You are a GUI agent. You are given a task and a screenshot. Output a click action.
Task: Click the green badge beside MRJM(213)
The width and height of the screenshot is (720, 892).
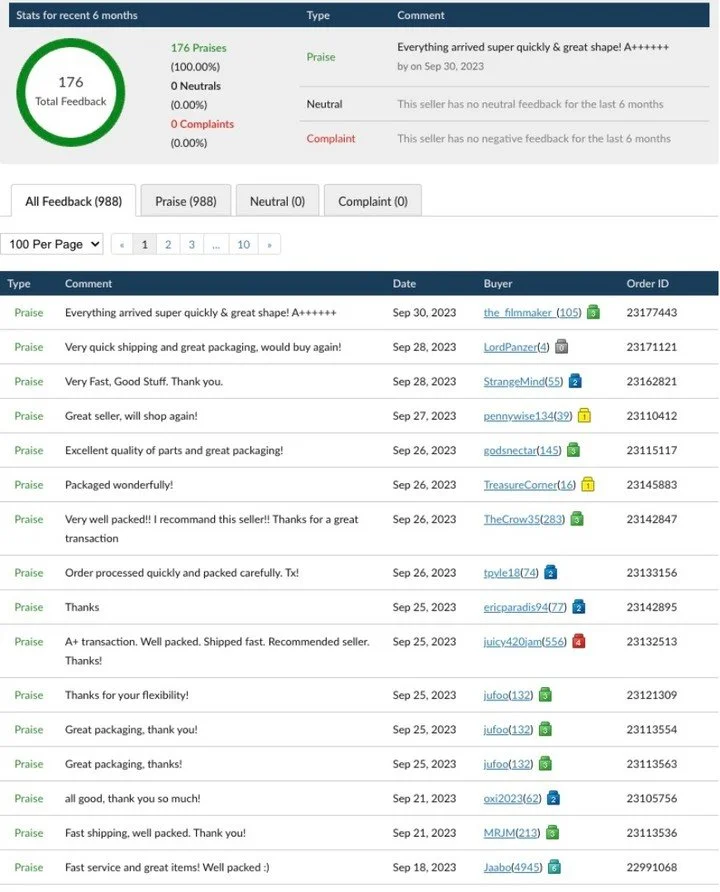tap(552, 833)
